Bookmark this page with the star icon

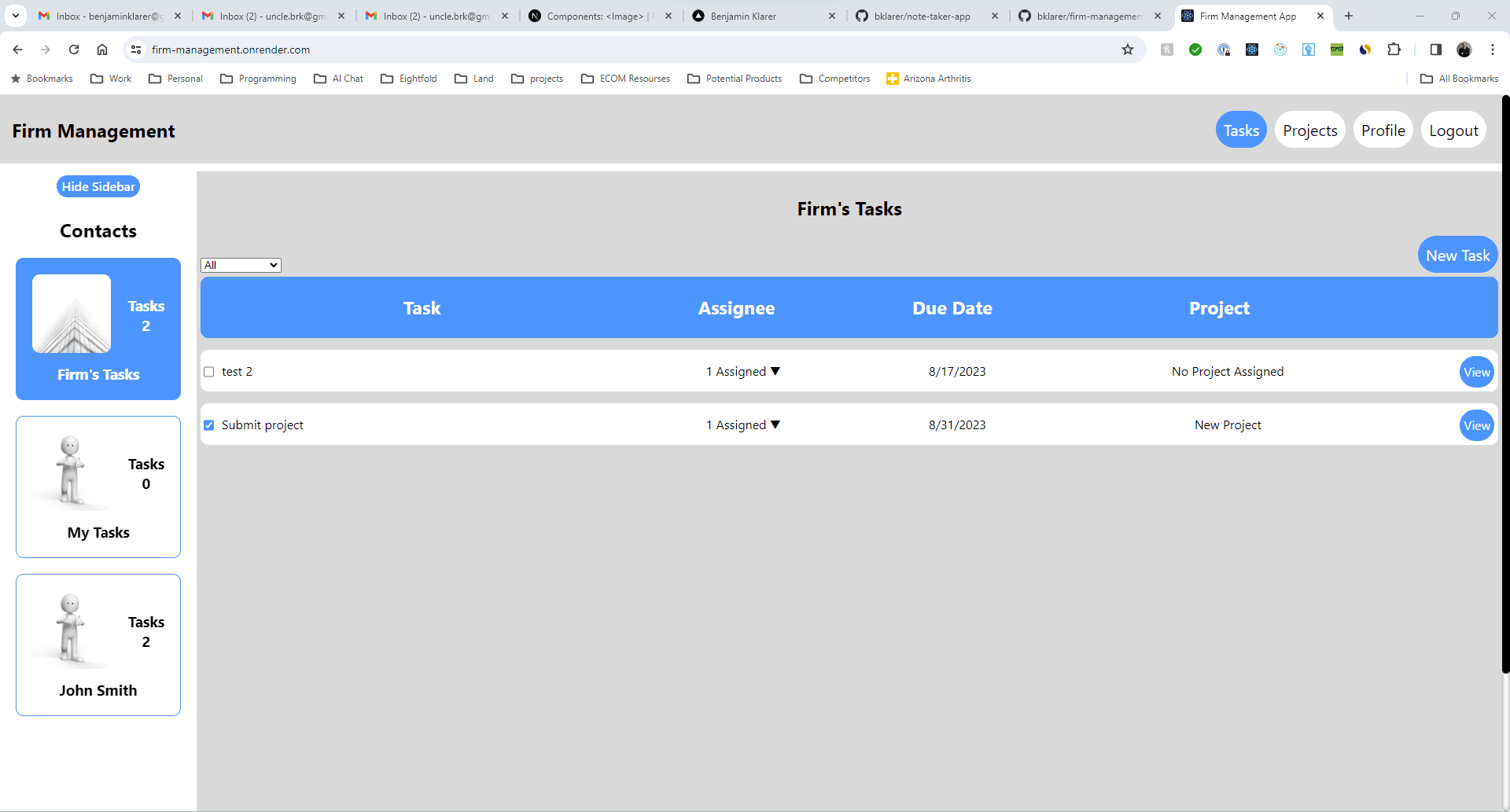tap(1127, 50)
